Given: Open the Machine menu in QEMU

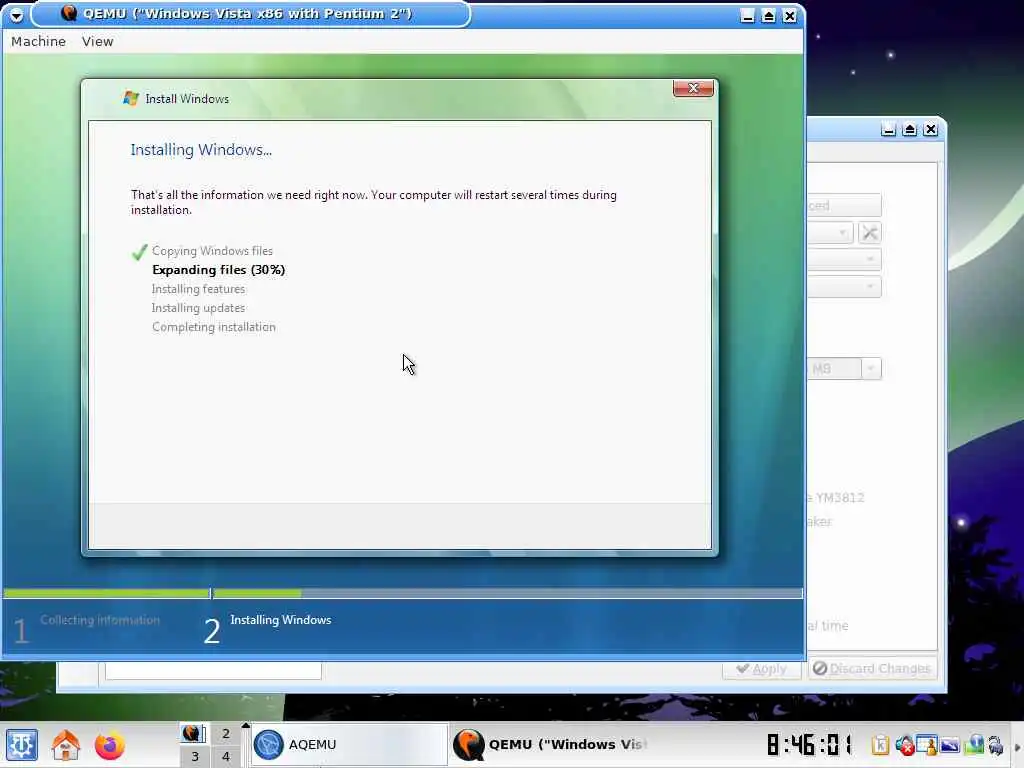Looking at the screenshot, I should [39, 41].
